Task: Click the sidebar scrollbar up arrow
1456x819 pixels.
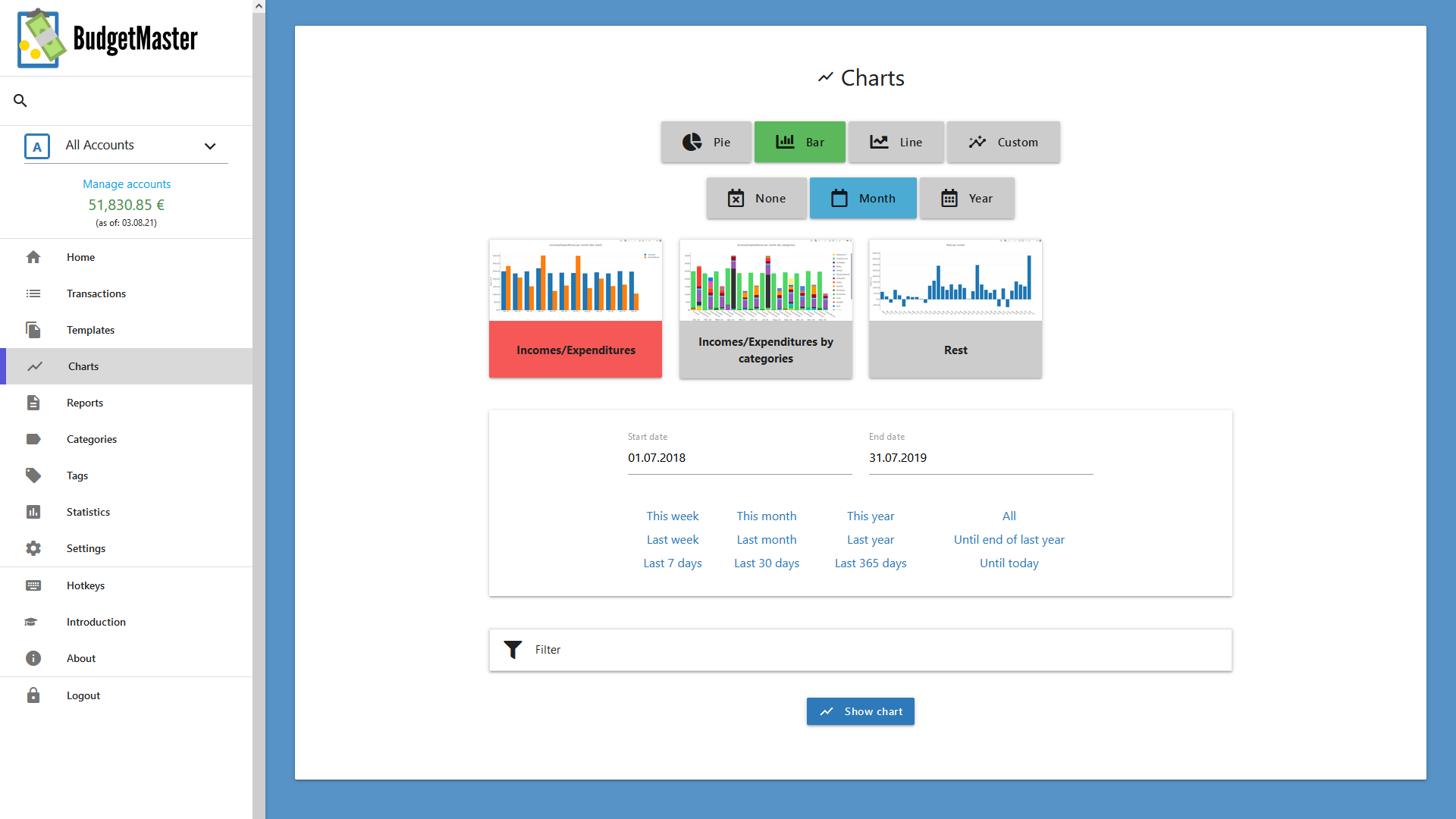Action: (x=259, y=6)
